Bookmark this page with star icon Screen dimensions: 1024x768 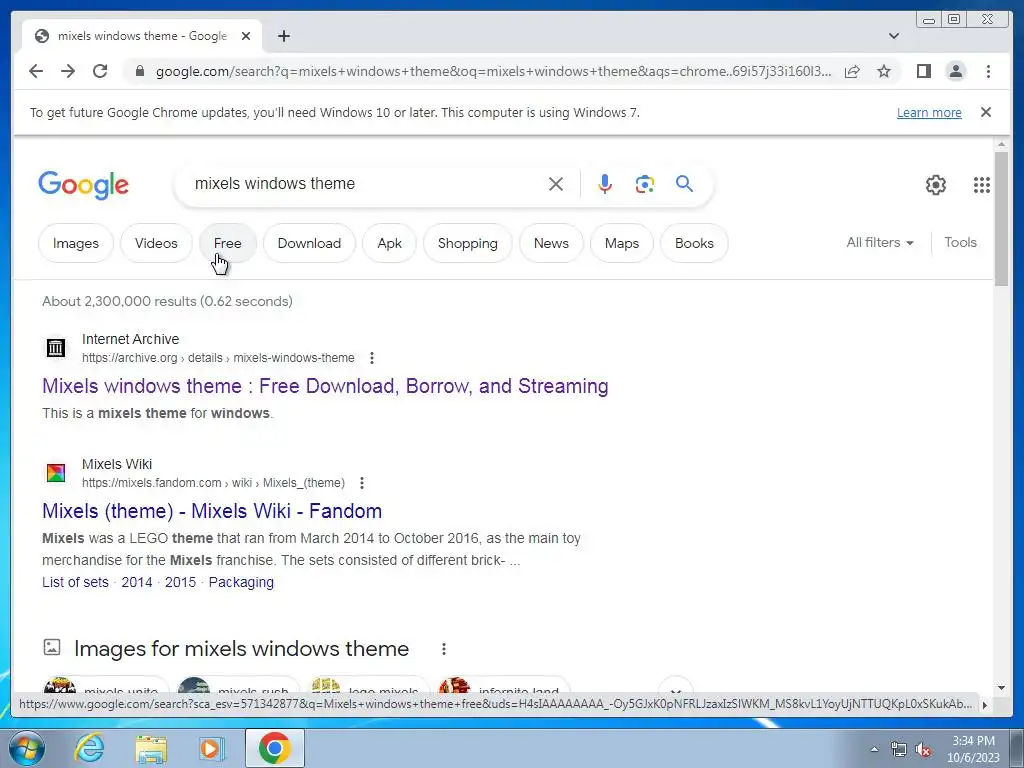click(884, 71)
